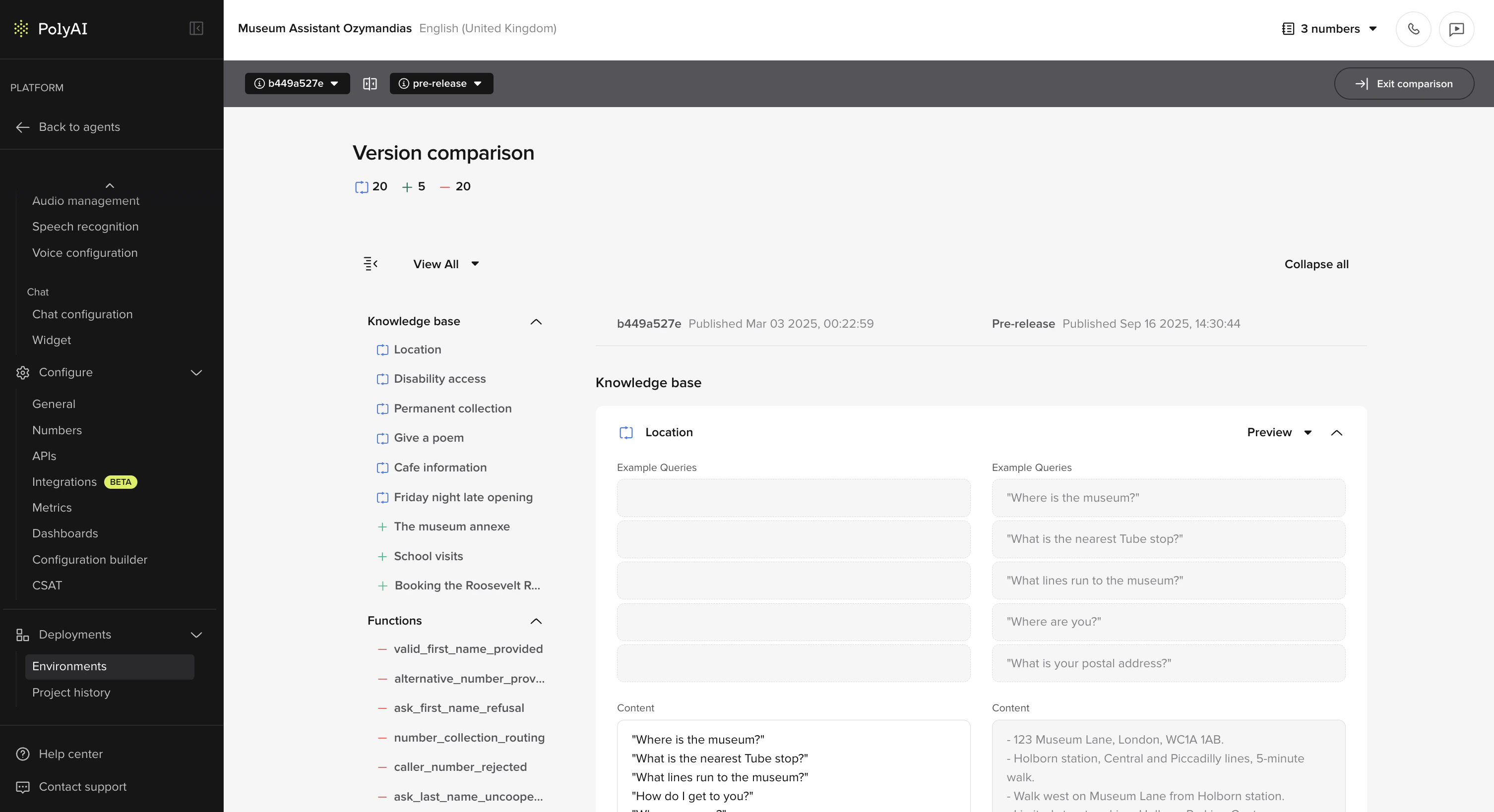1494x812 pixels.
Task: Click the Deployments icon in the sidebar
Action: [23, 635]
